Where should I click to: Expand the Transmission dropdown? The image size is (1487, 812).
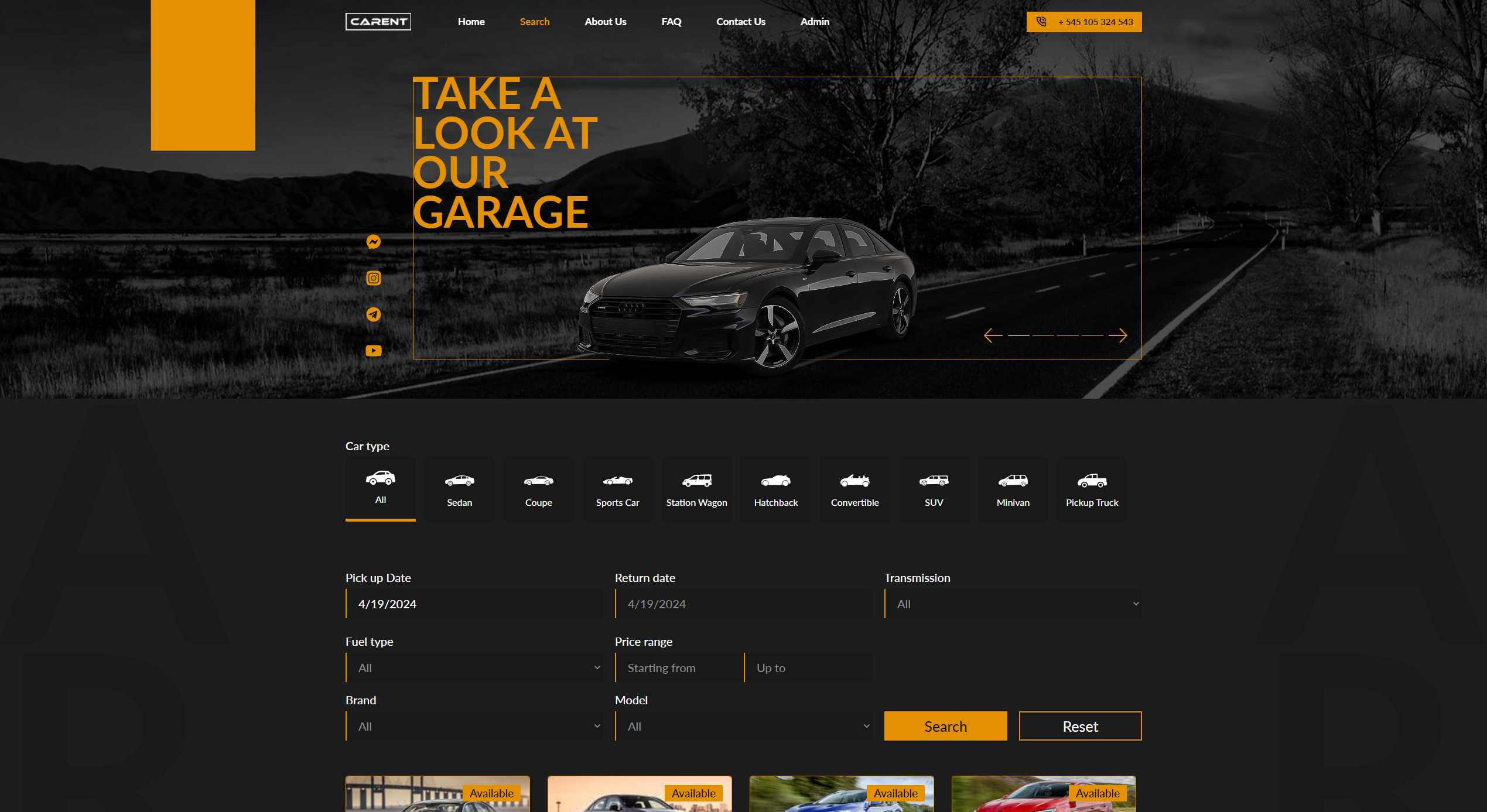coord(1013,604)
